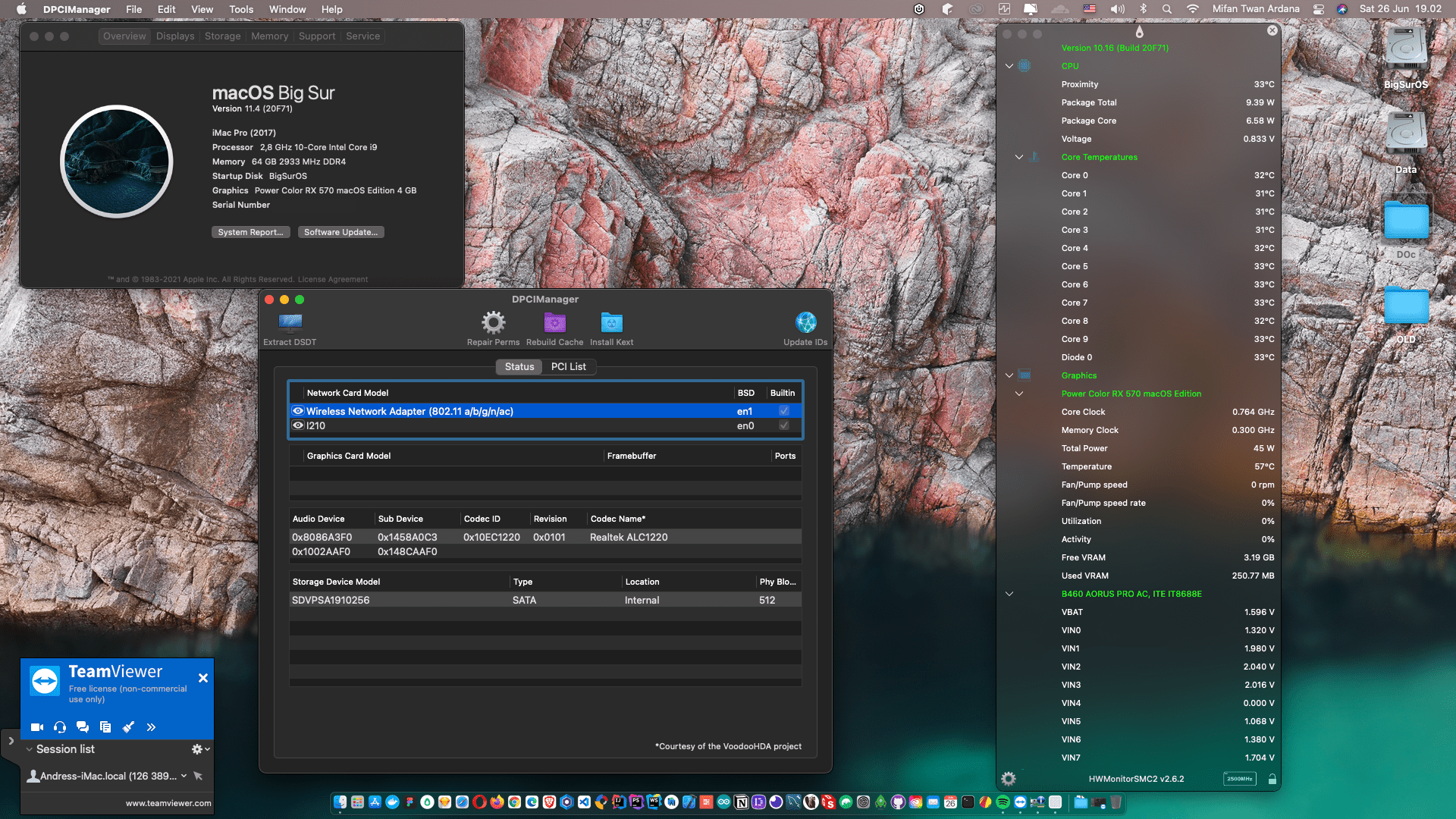The height and width of the screenshot is (819, 1456).
Task: Select the I210 network card row
Action: 545,425
